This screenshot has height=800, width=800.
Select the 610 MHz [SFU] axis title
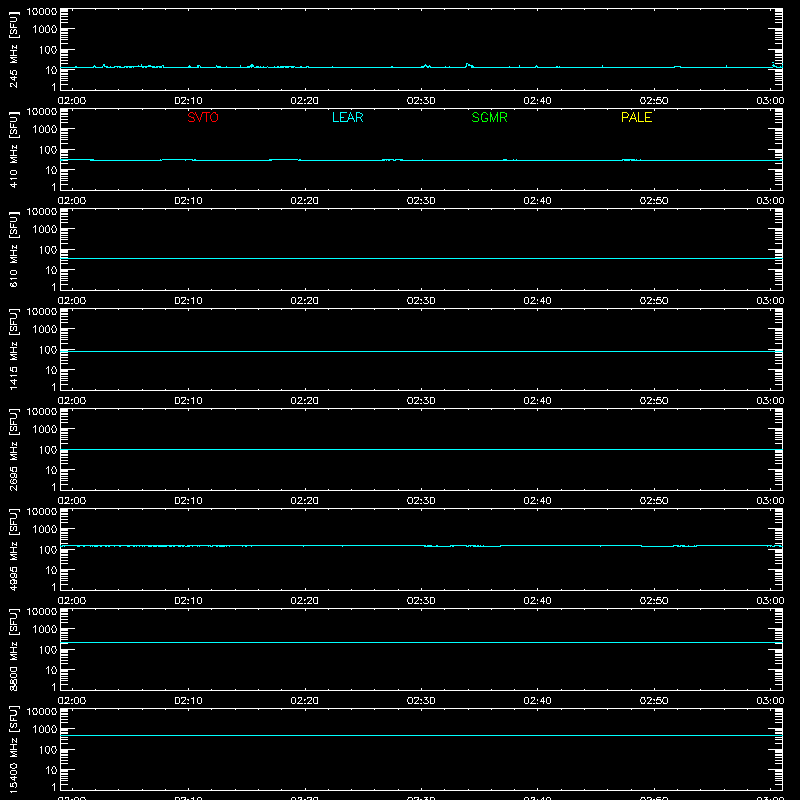click(x=13, y=249)
